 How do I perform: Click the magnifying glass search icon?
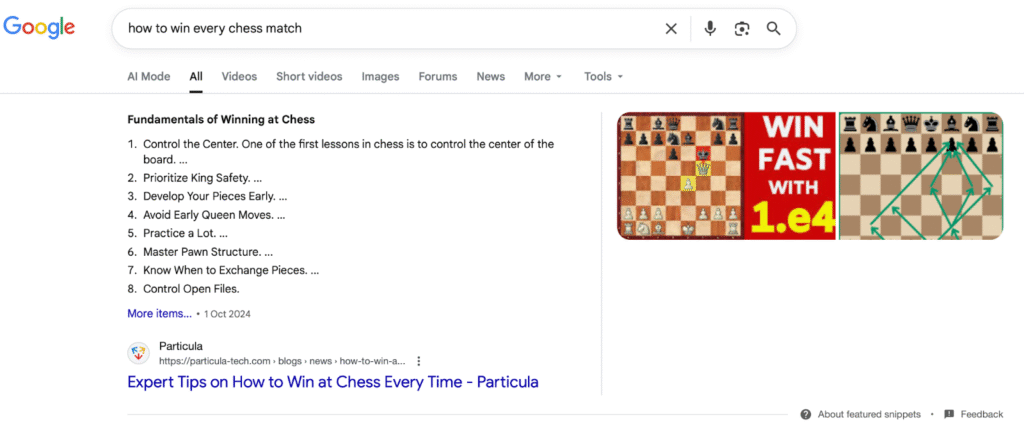(773, 29)
